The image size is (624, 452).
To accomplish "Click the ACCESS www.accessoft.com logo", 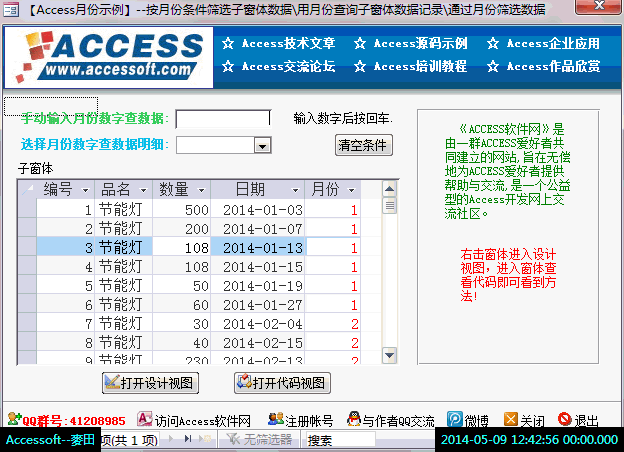I will coord(109,57).
